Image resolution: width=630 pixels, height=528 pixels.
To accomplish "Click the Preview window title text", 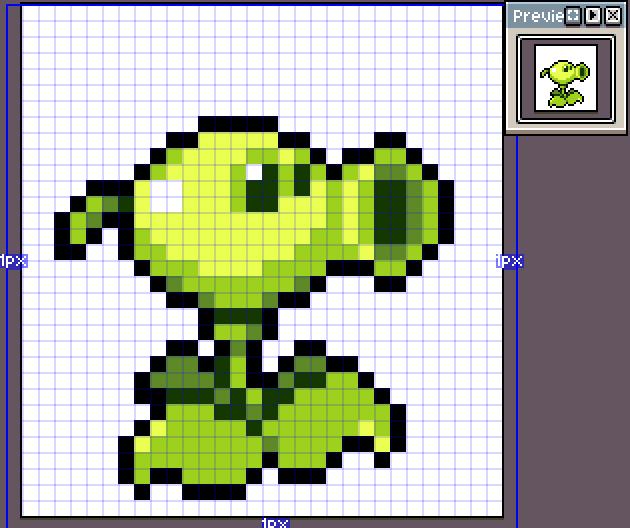I will coord(538,16).
